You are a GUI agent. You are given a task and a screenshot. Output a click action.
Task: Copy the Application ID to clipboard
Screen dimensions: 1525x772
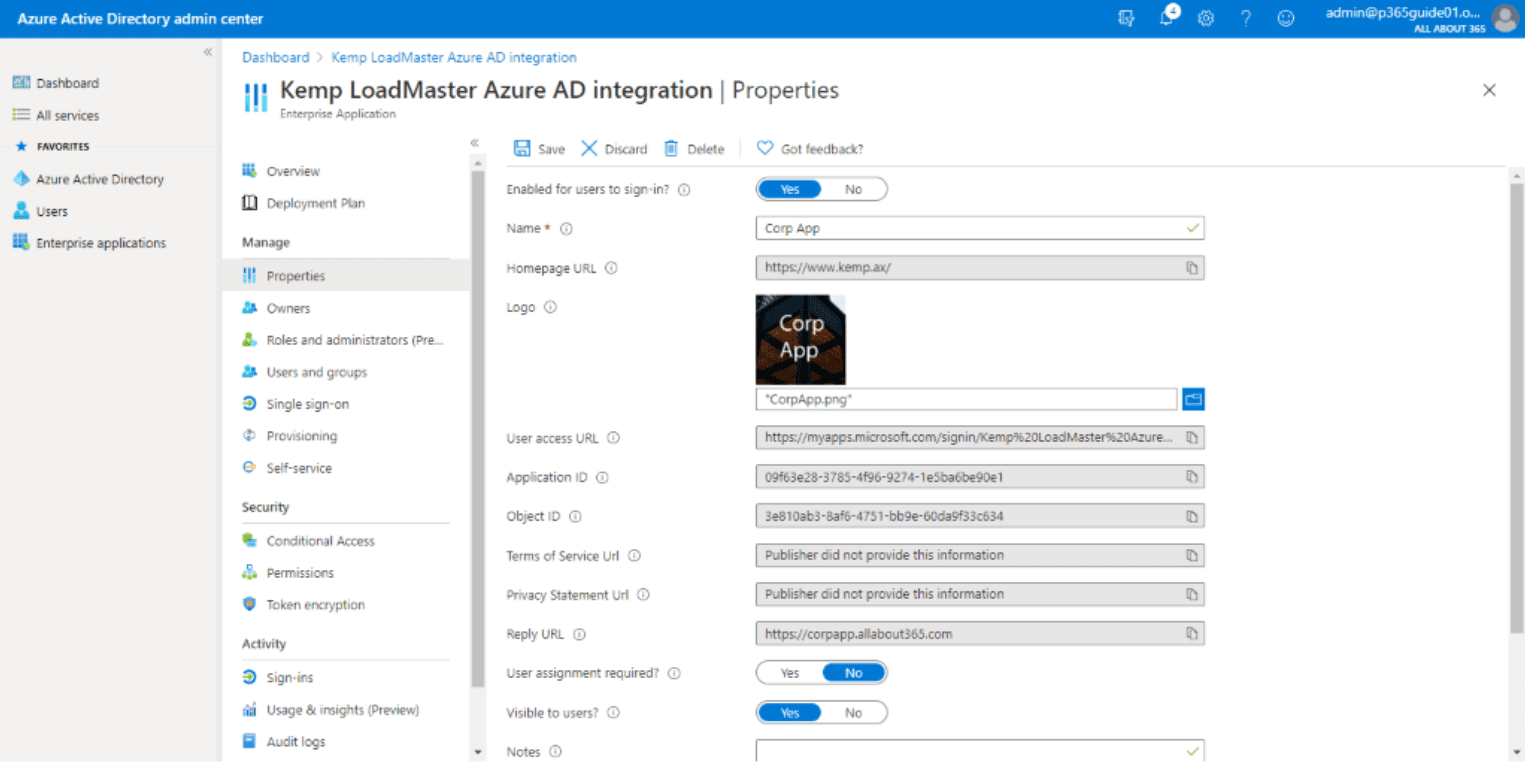[1192, 477]
